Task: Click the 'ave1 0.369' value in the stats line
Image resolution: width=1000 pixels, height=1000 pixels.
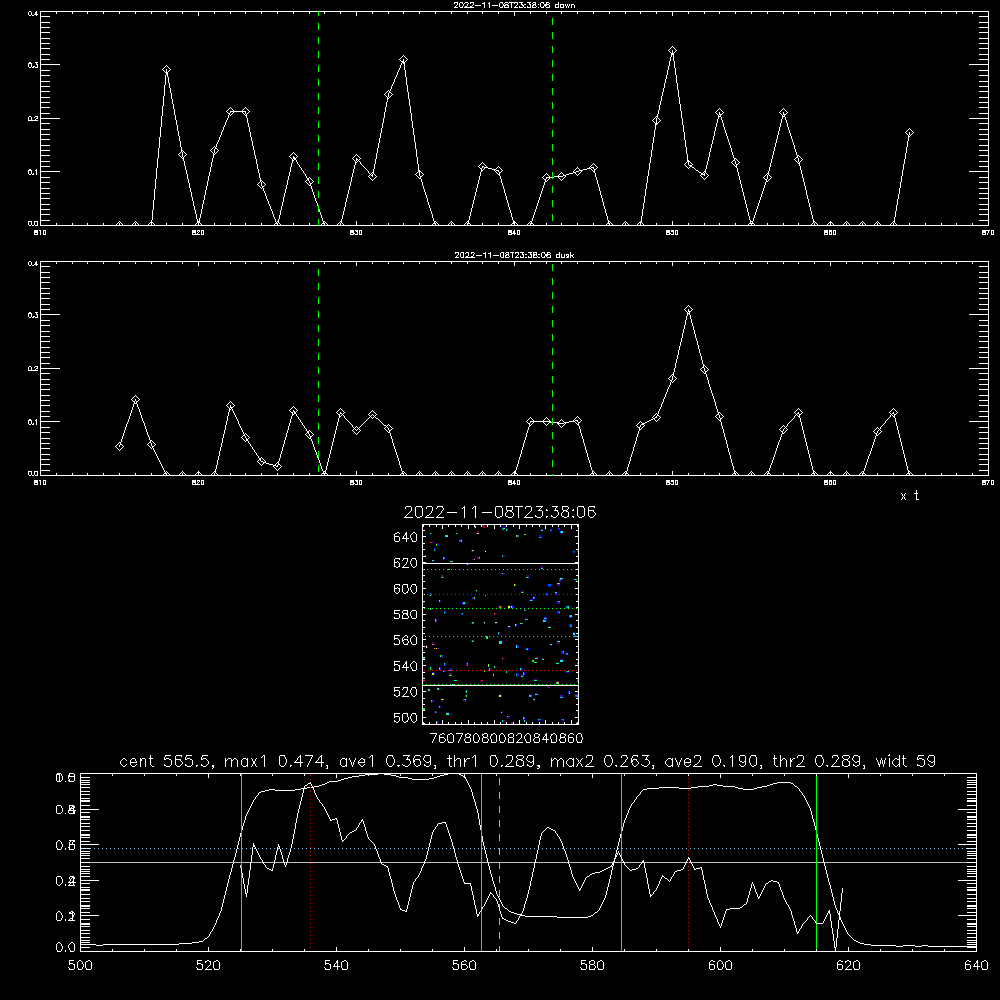Action: point(385,761)
